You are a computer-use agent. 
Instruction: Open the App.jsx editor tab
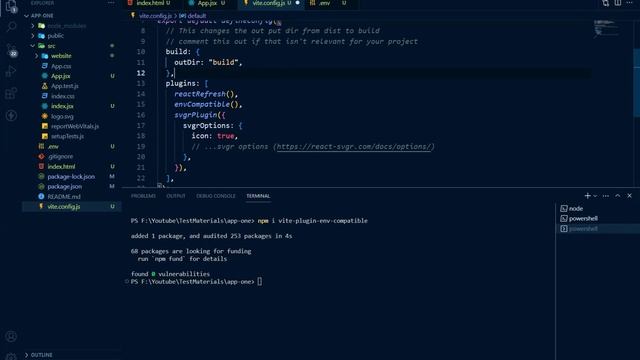coord(208,3)
